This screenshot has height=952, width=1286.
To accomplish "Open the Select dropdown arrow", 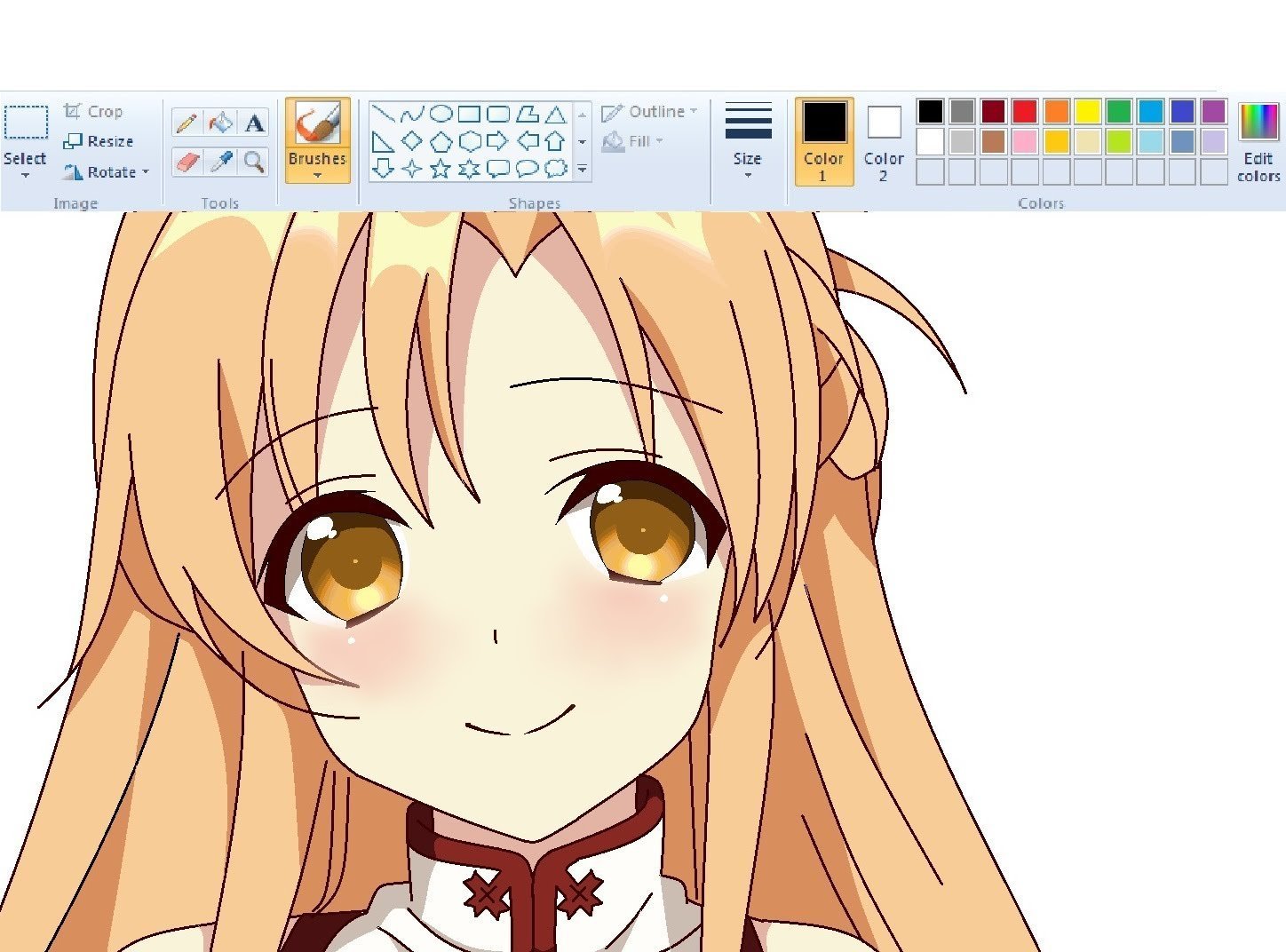I will pos(25,176).
